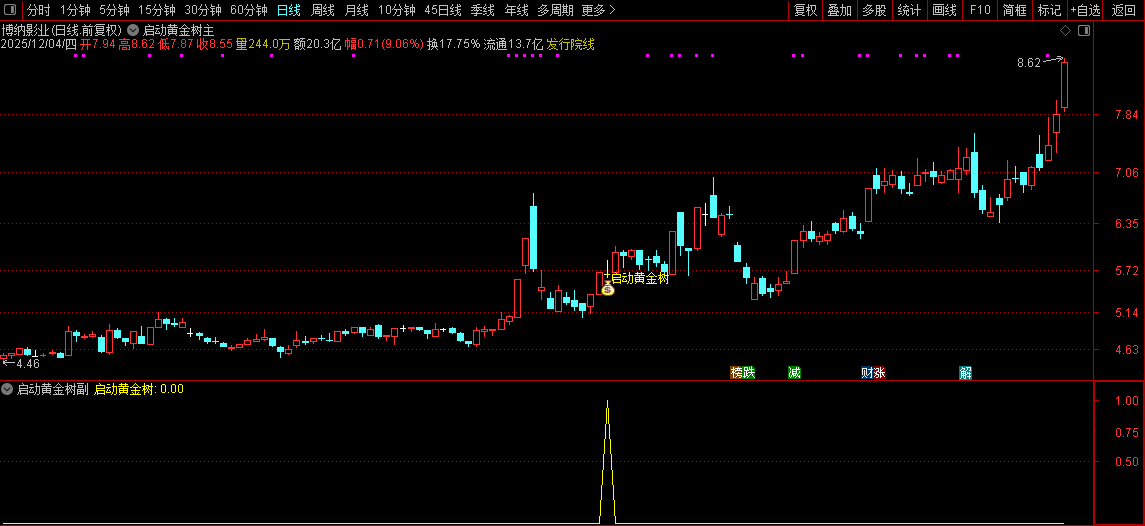Open the 榜 event tag
The image size is (1145, 526).
coord(737,373)
